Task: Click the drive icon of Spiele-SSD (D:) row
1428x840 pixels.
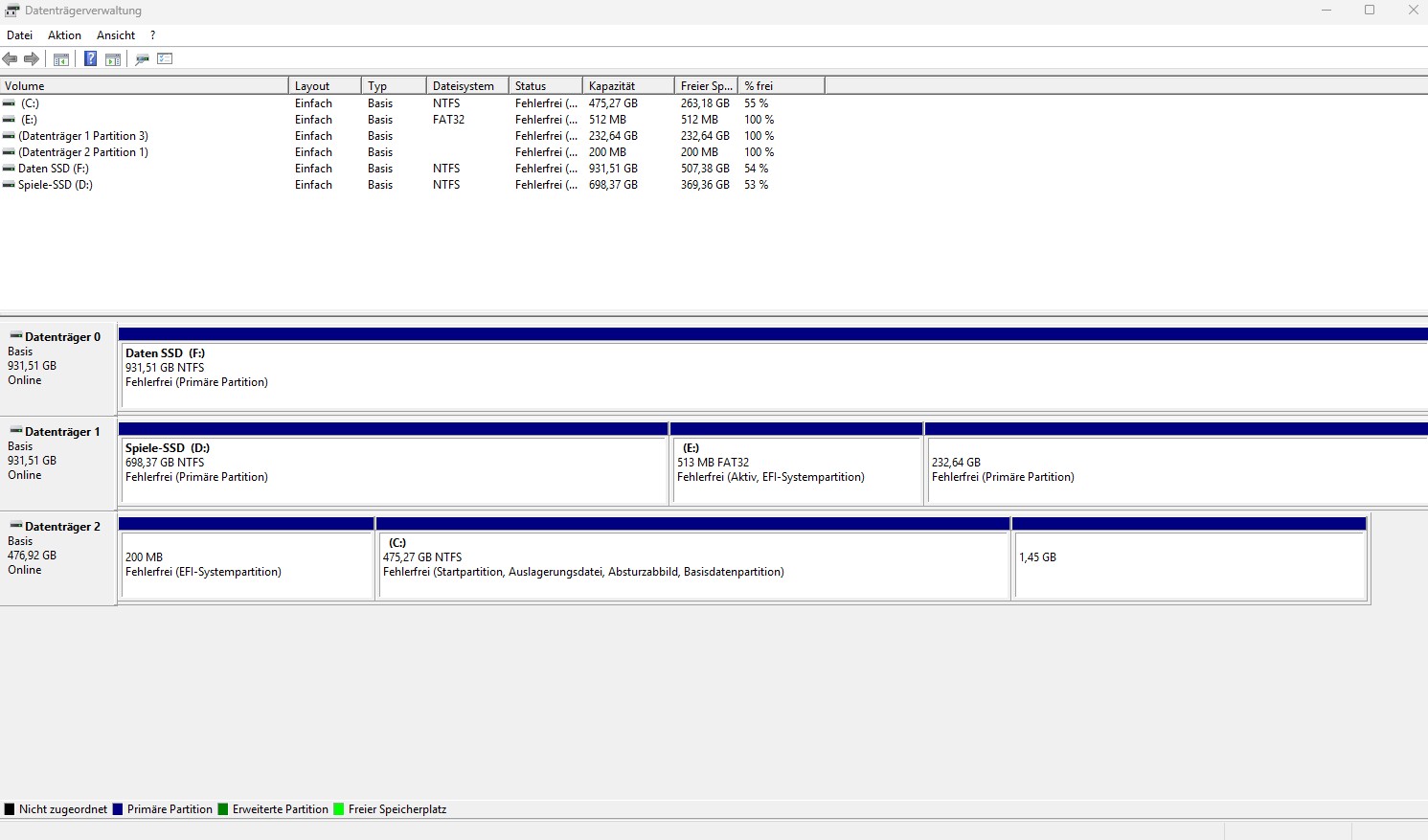Action: (x=9, y=185)
